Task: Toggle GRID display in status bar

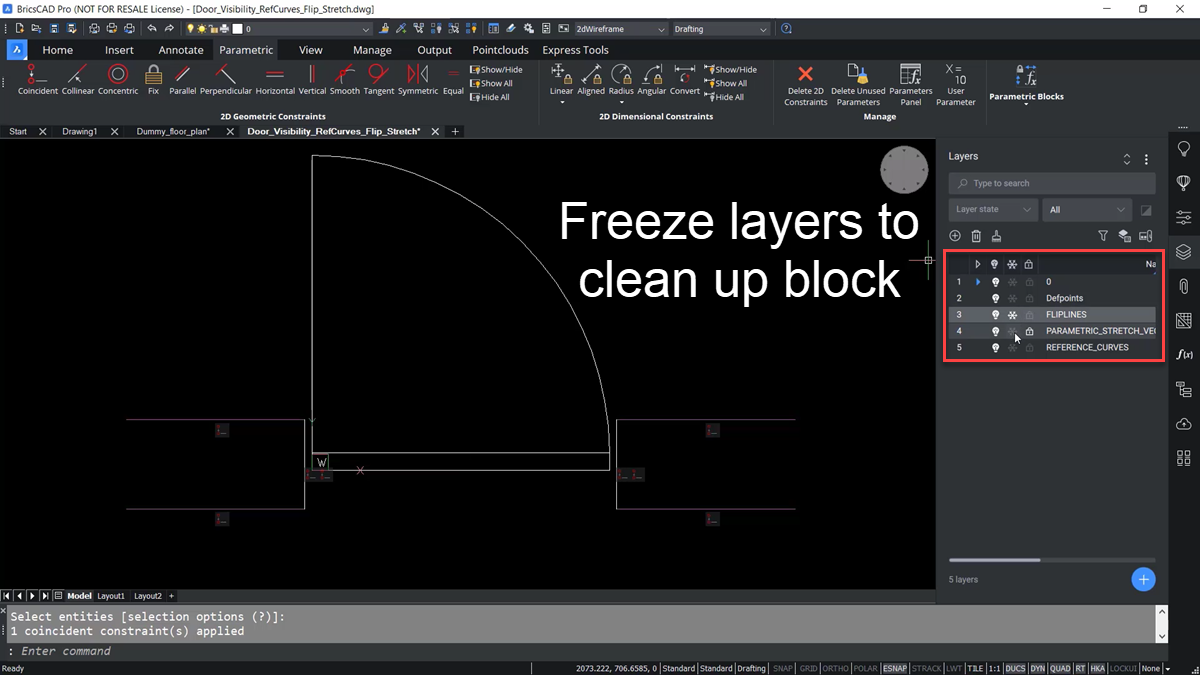Action: click(x=808, y=668)
